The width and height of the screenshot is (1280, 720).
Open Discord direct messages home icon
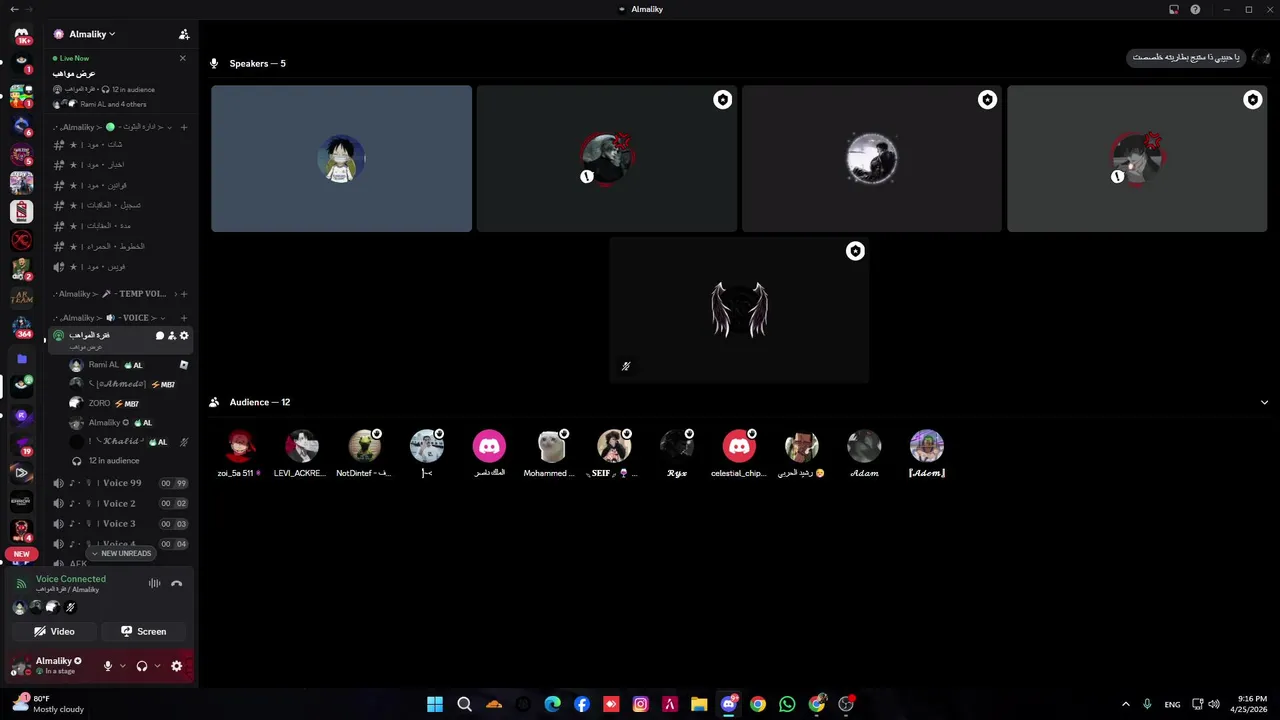[22, 35]
